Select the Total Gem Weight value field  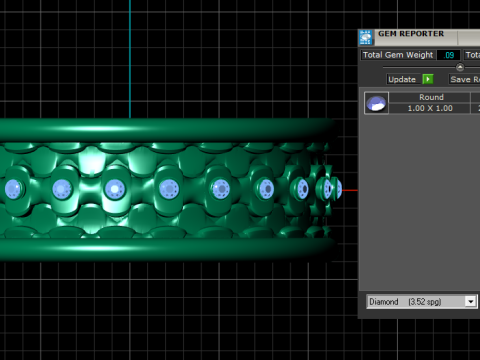[x=449, y=55]
